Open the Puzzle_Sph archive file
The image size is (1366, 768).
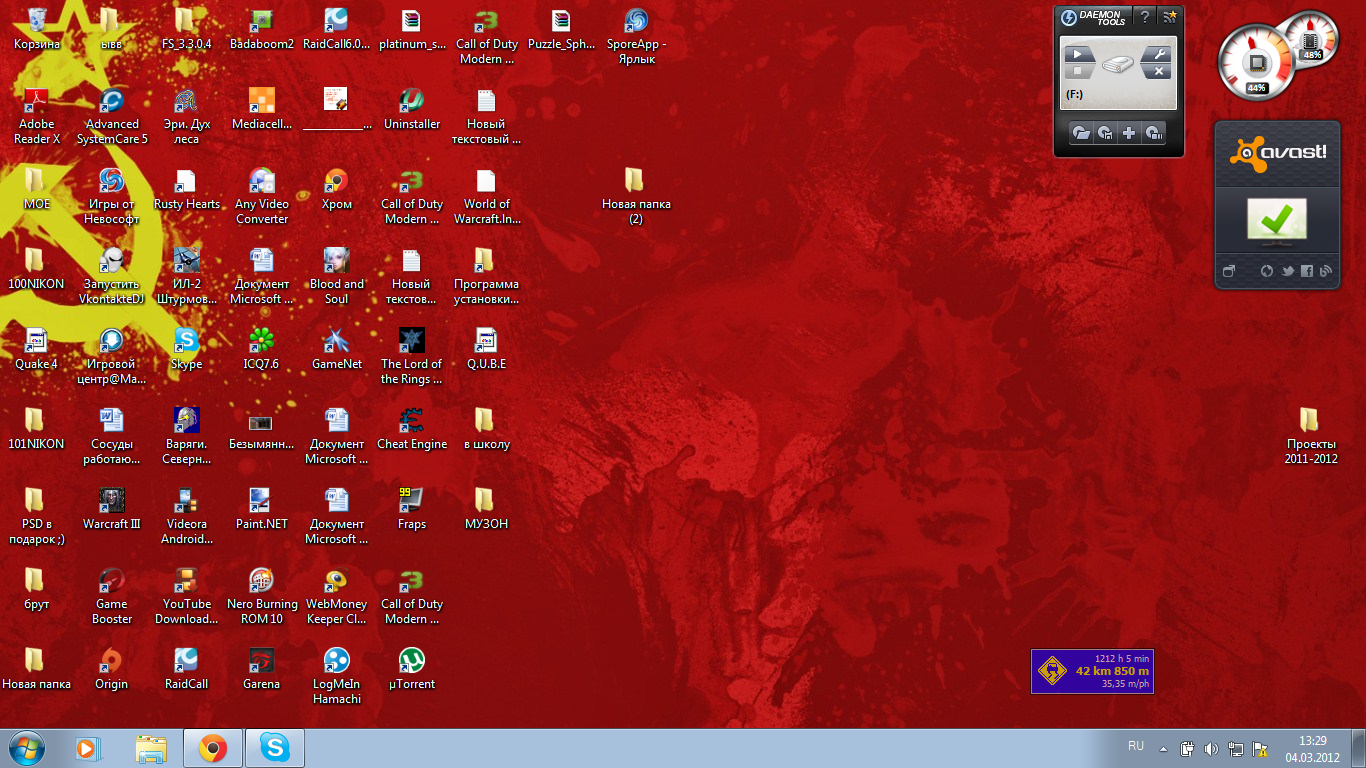pos(562,29)
